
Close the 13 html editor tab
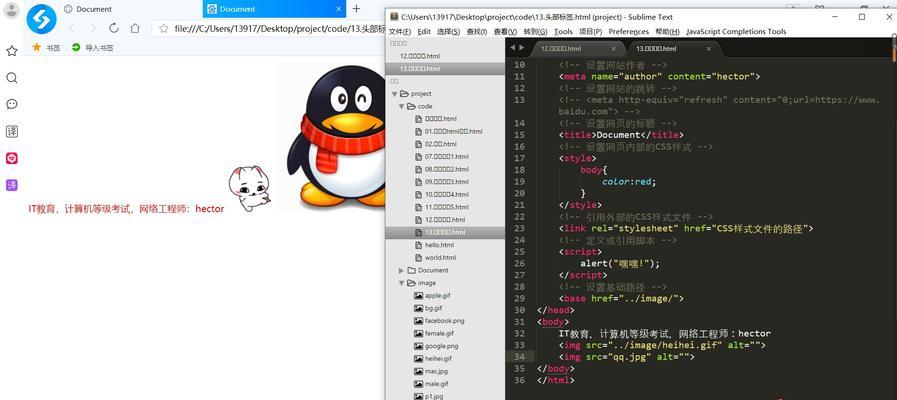pyautogui.click(x=709, y=49)
